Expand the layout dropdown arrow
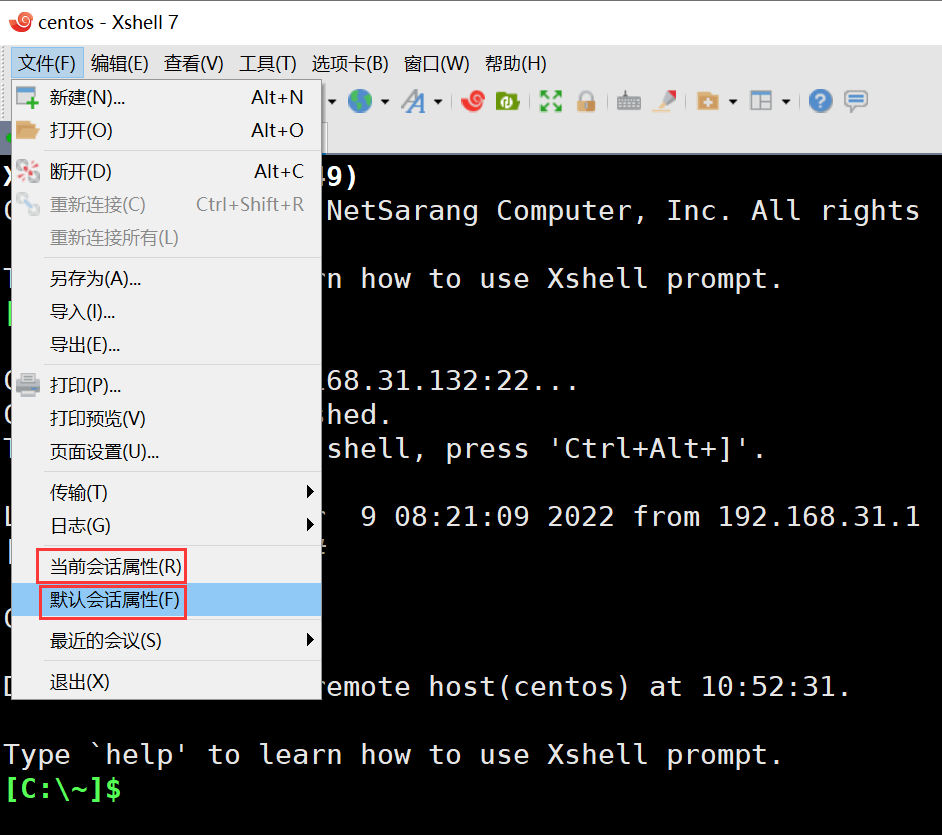This screenshot has width=942, height=835. point(785,102)
